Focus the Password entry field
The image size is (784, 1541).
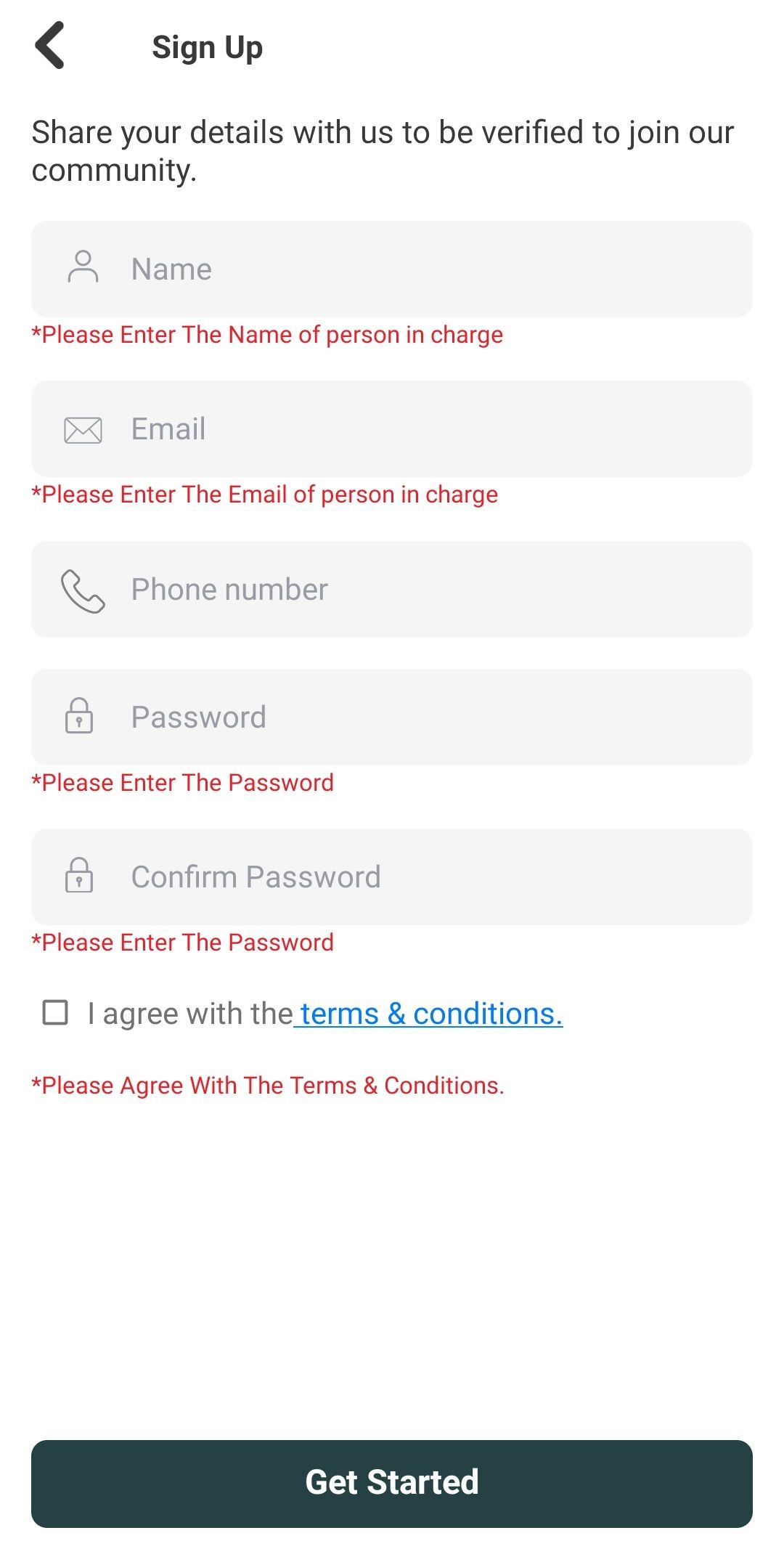pyautogui.click(x=436, y=717)
